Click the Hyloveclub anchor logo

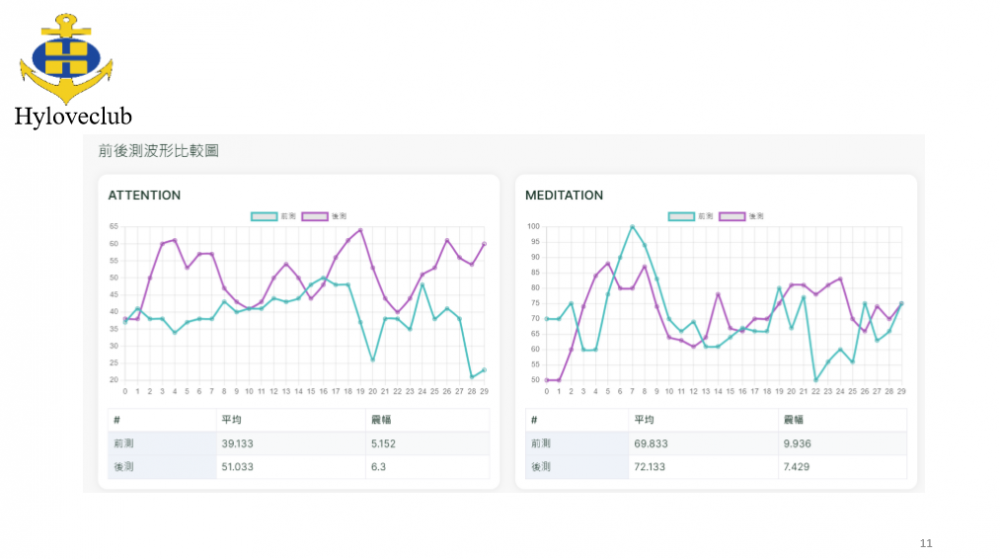[66, 58]
